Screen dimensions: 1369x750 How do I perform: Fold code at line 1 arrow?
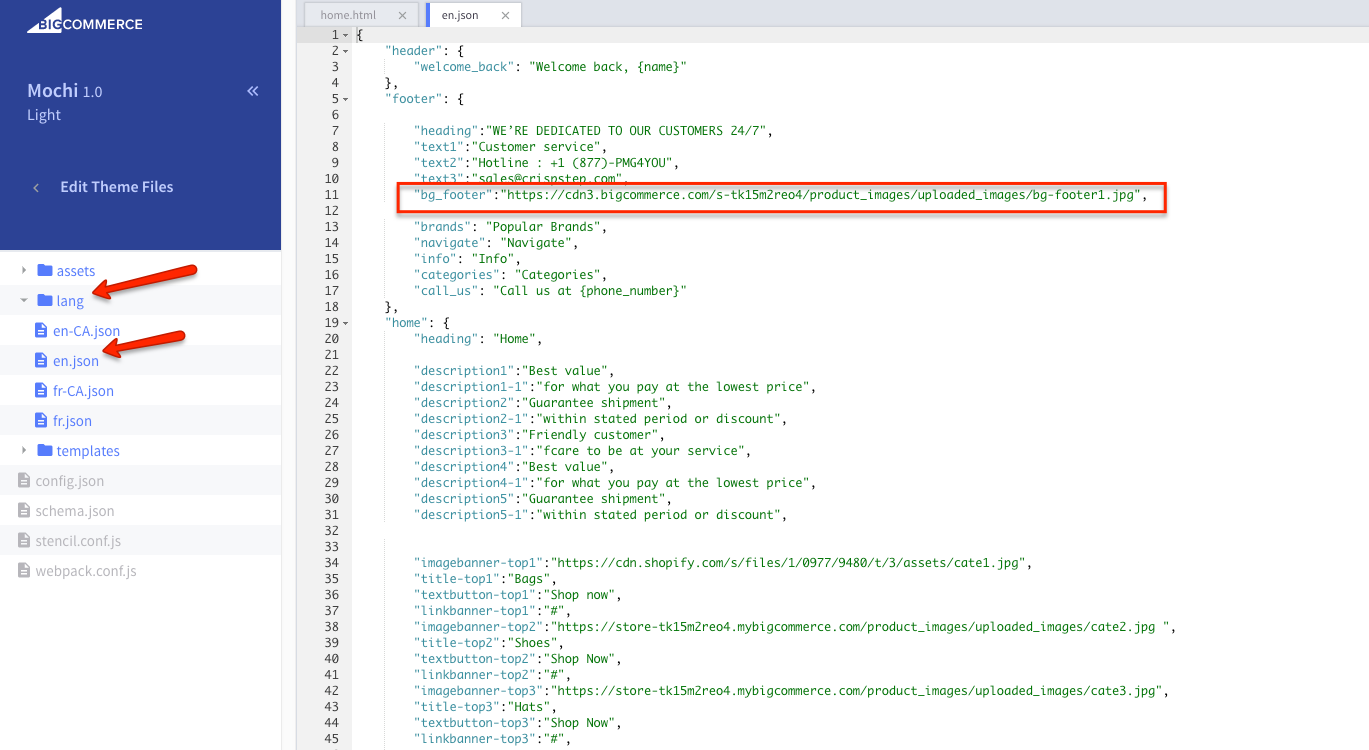coord(345,35)
